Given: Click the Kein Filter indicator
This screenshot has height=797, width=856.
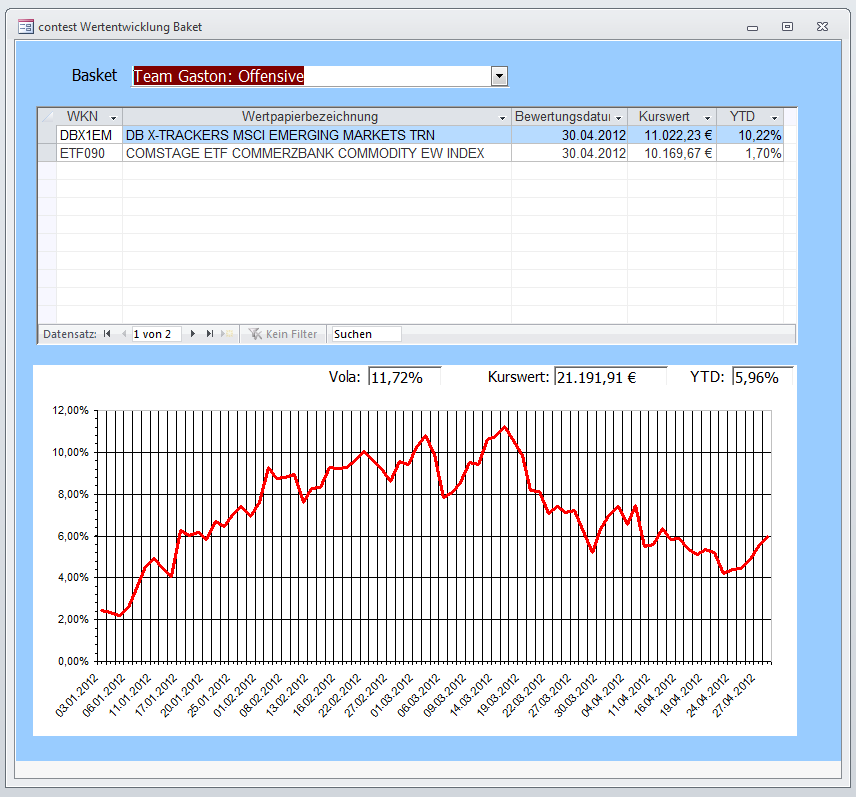Looking at the screenshot, I should 284,334.
